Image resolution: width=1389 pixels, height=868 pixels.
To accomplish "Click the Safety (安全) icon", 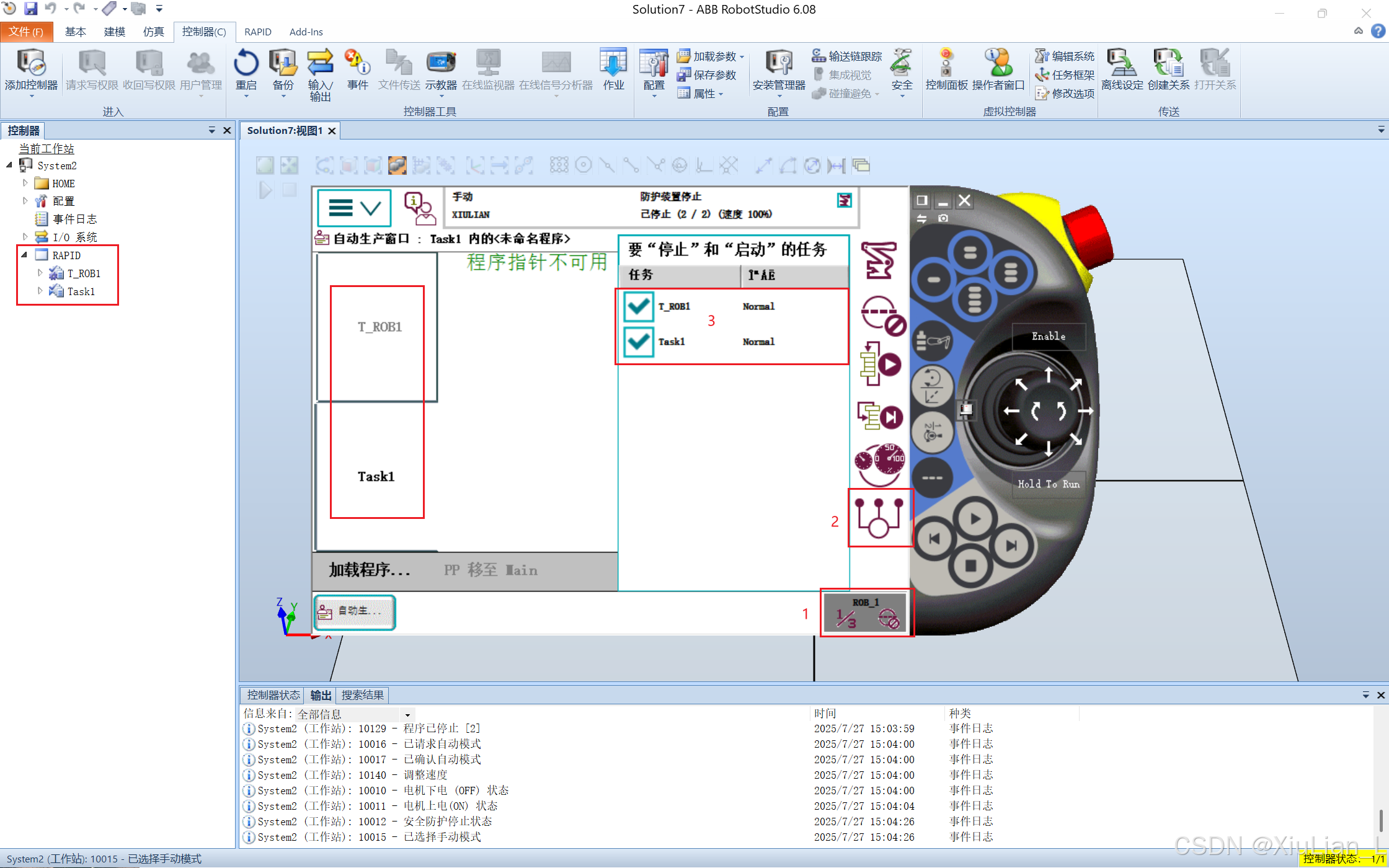I will tap(902, 62).
